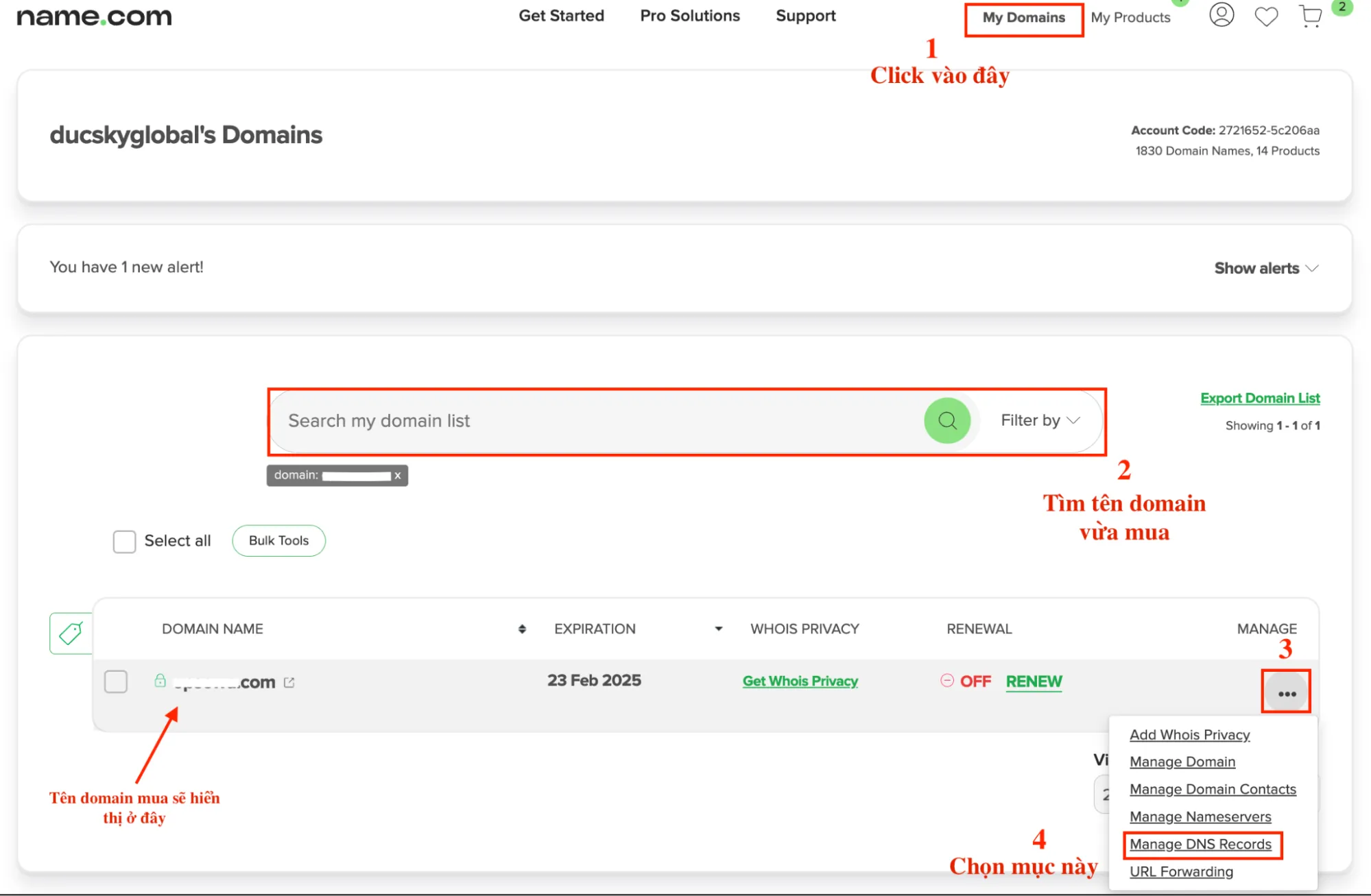Check the Select all checkbox

pyautogui.click(x=124, y=541)
